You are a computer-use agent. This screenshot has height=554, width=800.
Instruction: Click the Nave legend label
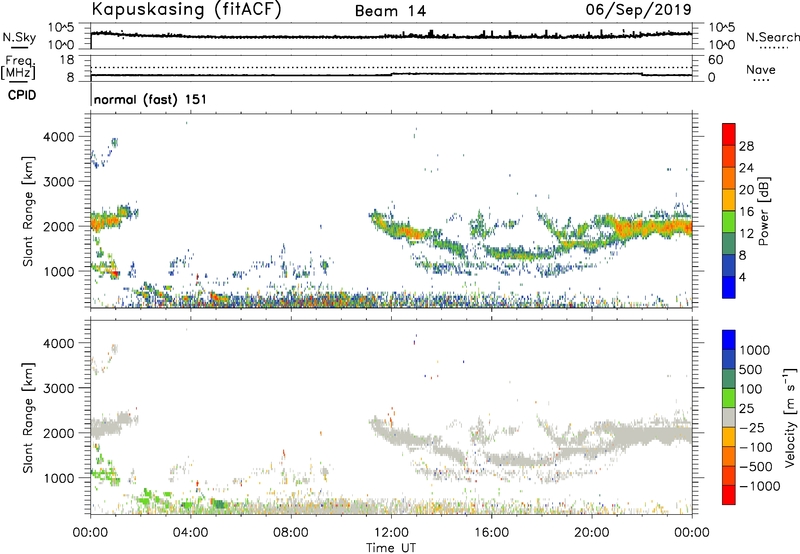(761, 69)
